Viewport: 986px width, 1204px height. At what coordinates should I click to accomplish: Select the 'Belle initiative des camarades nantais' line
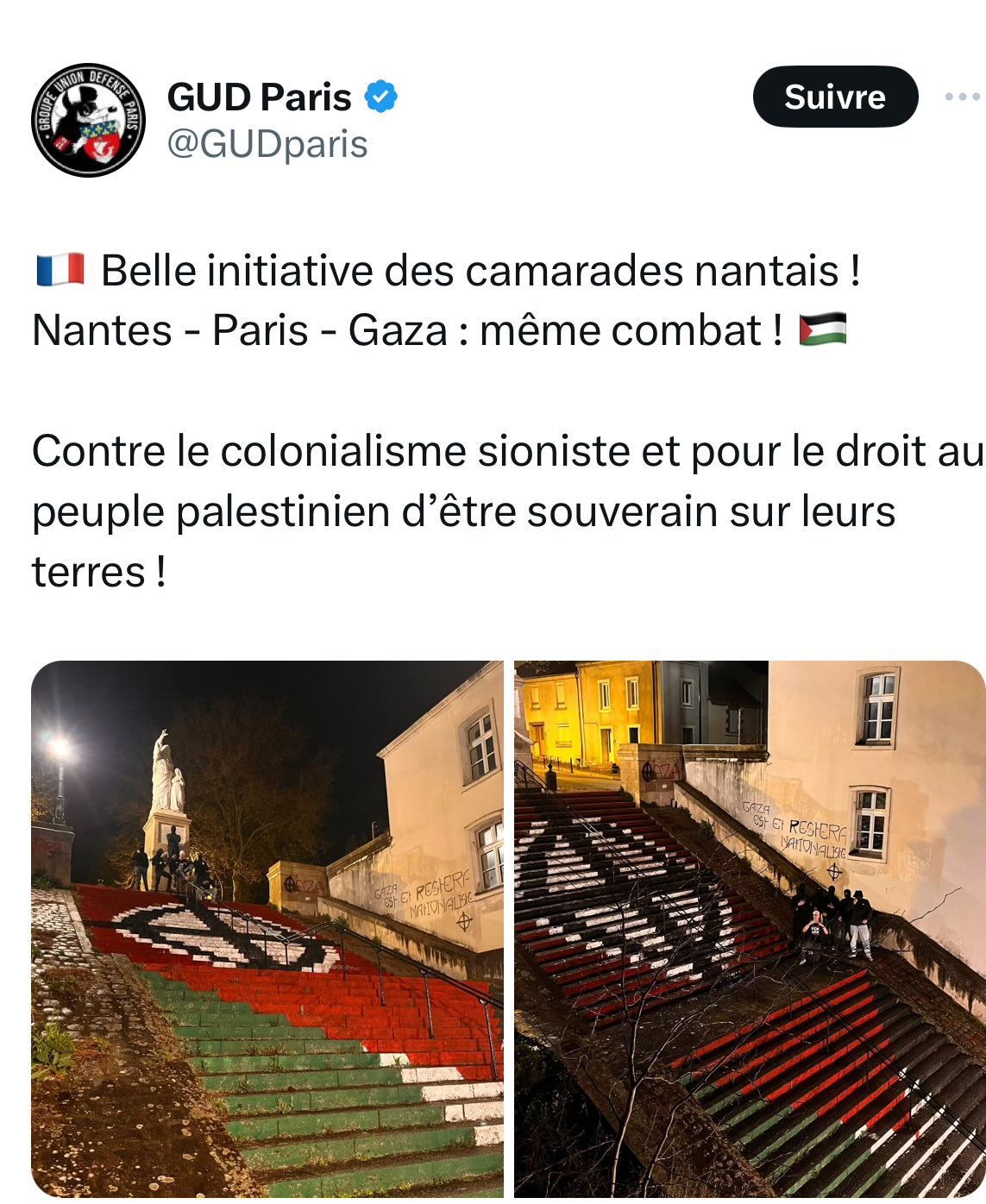pyautogui.click(x=480, y=271)
